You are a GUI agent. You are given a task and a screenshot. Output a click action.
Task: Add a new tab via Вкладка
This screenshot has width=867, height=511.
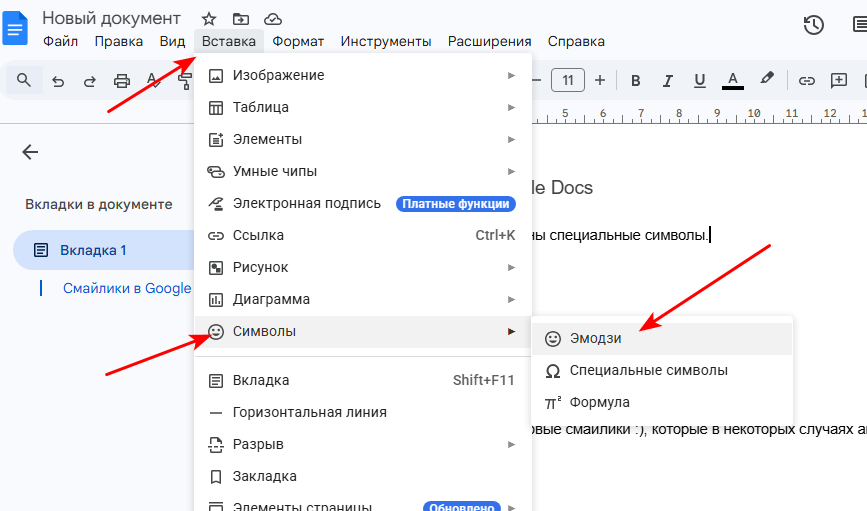coord(363,380)
